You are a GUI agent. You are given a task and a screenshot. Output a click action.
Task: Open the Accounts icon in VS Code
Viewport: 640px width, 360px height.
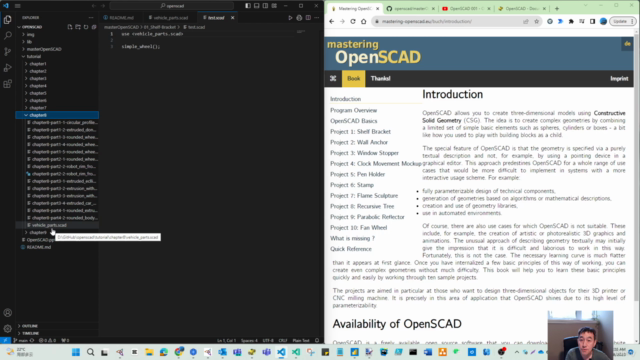pyautogui.click(x=7, y=313)
